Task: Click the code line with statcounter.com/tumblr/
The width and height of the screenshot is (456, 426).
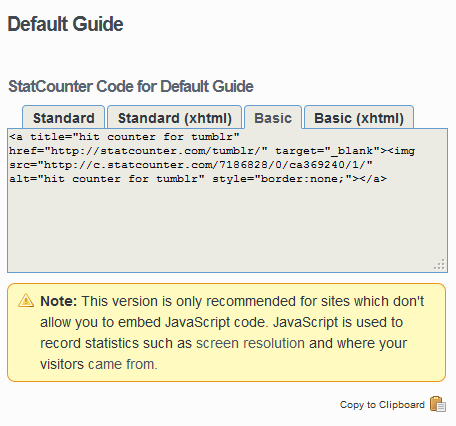Action: tap(212, 151)
